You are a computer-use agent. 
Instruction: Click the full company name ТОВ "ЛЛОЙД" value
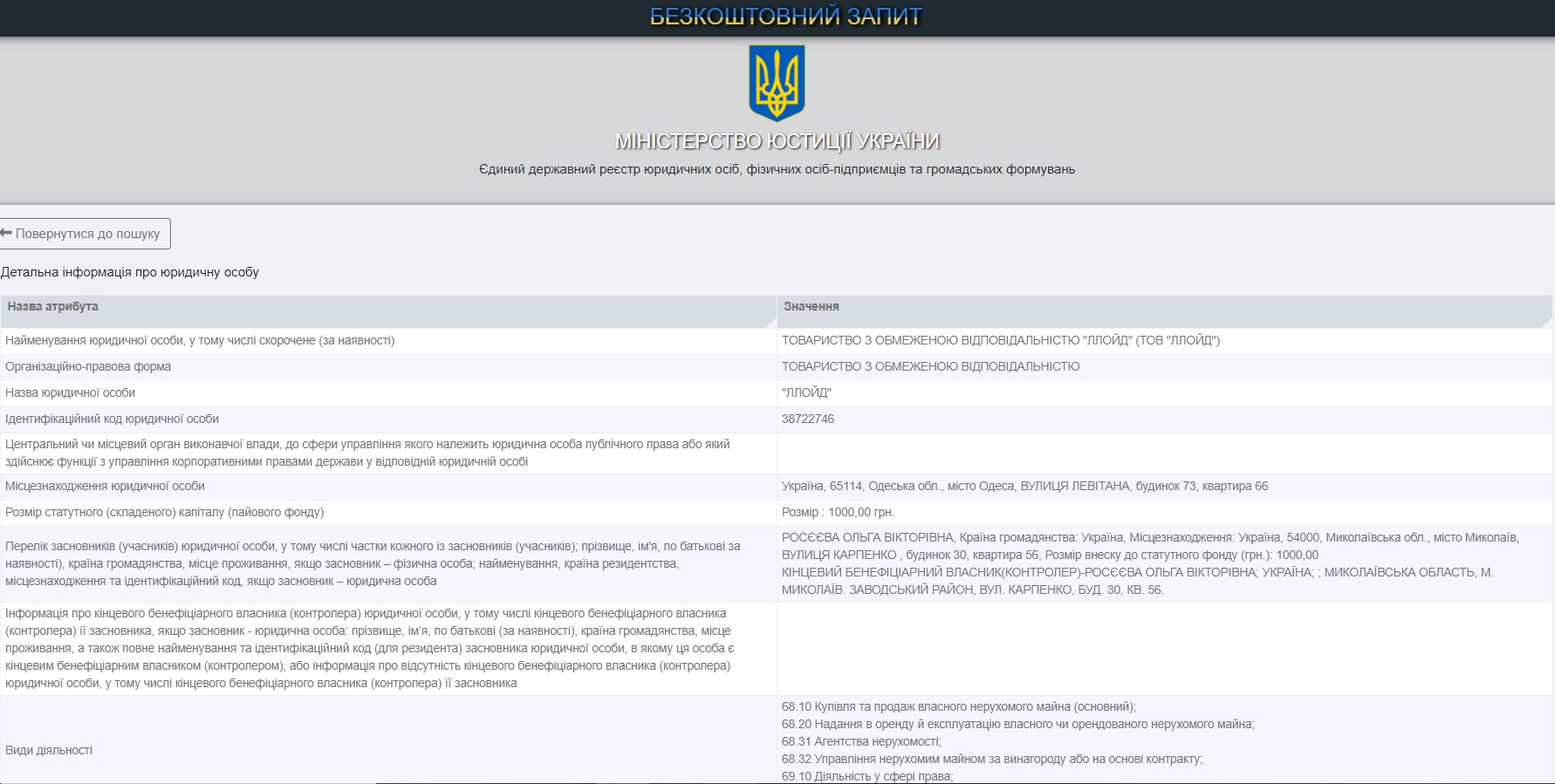coord(1000,341)
